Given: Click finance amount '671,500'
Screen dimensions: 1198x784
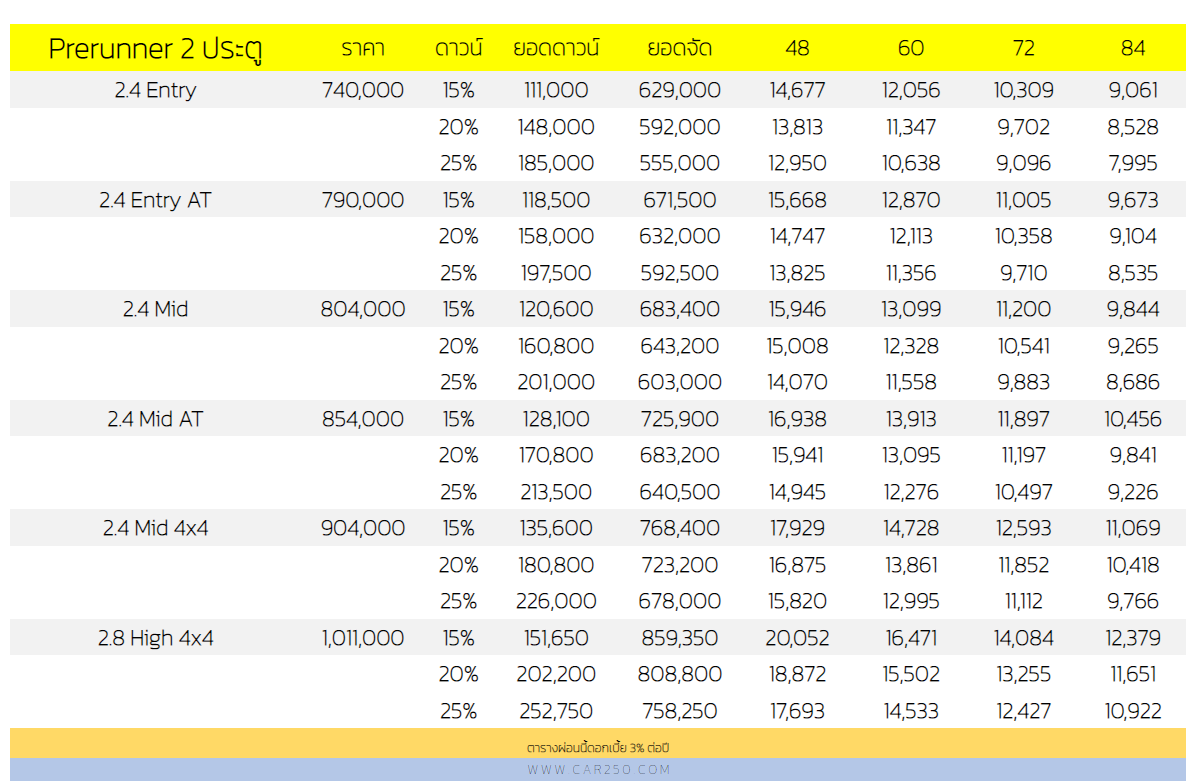Looking at the screenshot, I should click(x=679, y=200).
